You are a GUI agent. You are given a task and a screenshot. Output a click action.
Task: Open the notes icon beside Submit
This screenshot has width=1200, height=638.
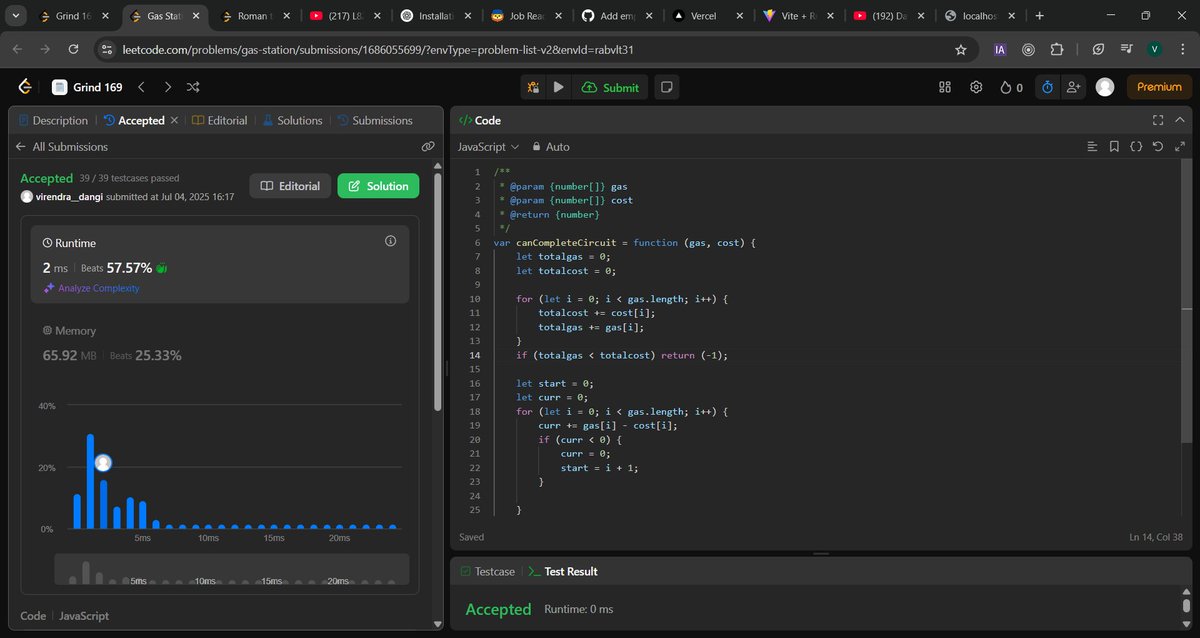666,87
